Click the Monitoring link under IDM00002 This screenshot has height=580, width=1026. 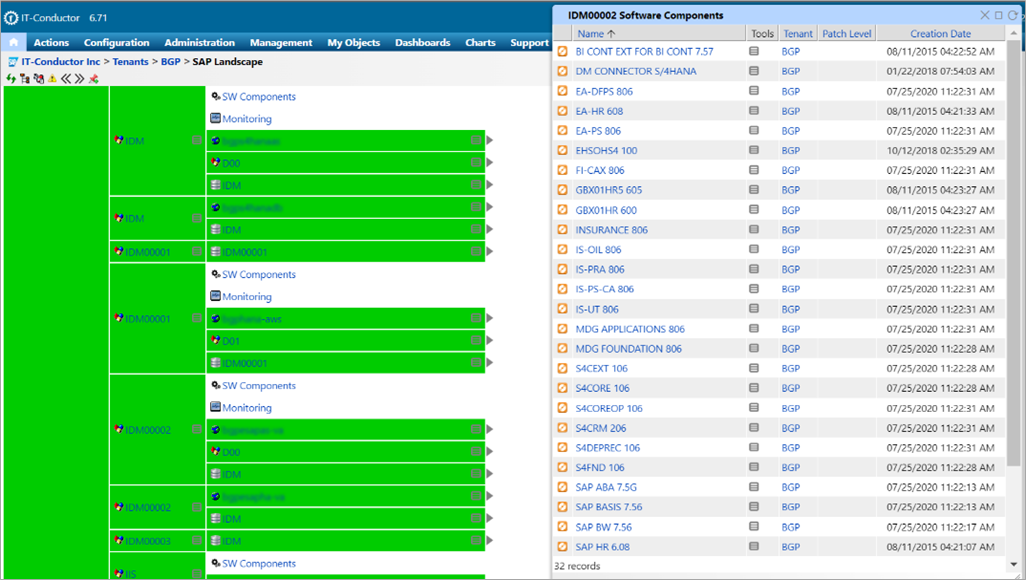[246, 408]
